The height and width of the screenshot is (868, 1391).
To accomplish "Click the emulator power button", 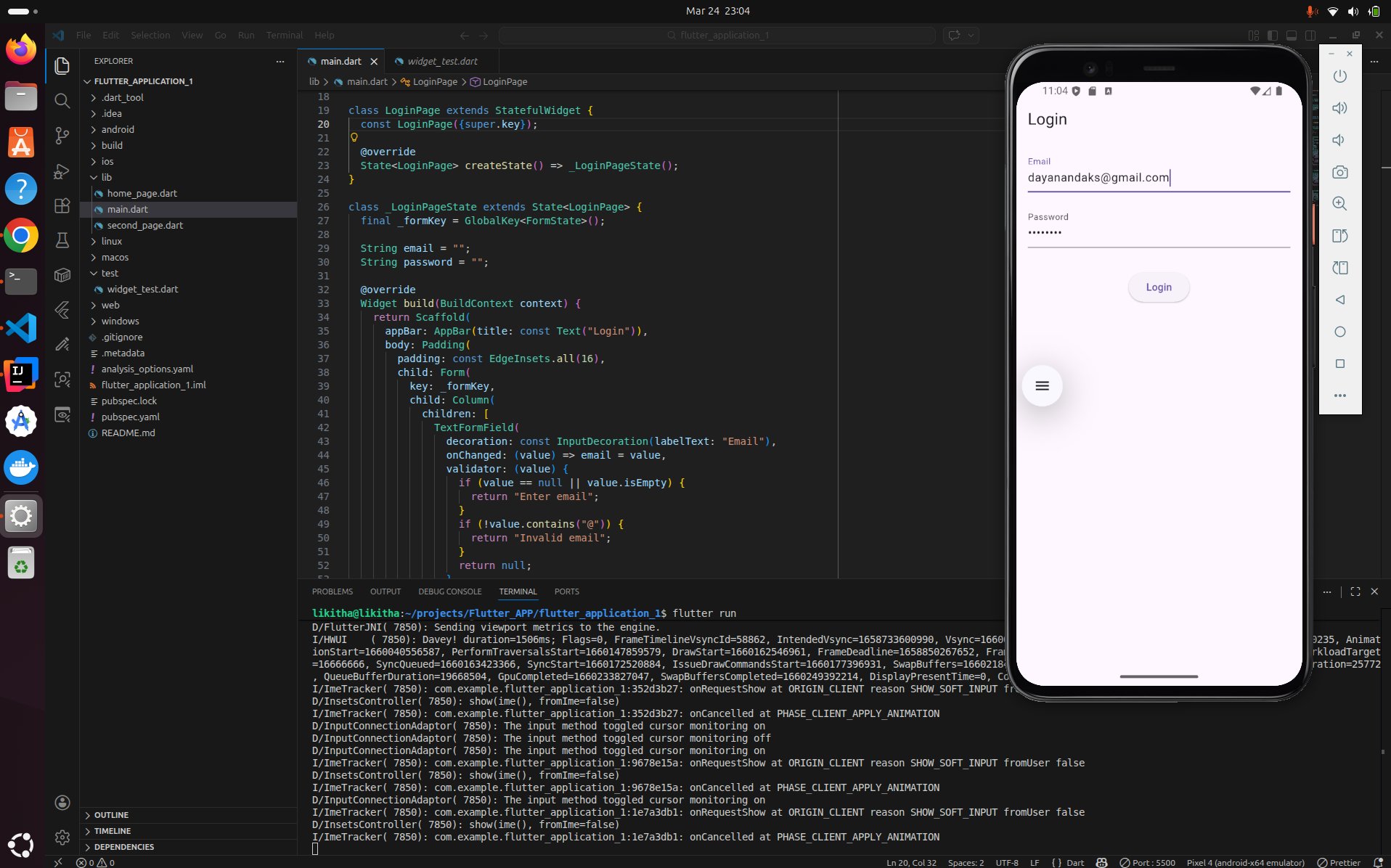I will [x=1339, y=76].
